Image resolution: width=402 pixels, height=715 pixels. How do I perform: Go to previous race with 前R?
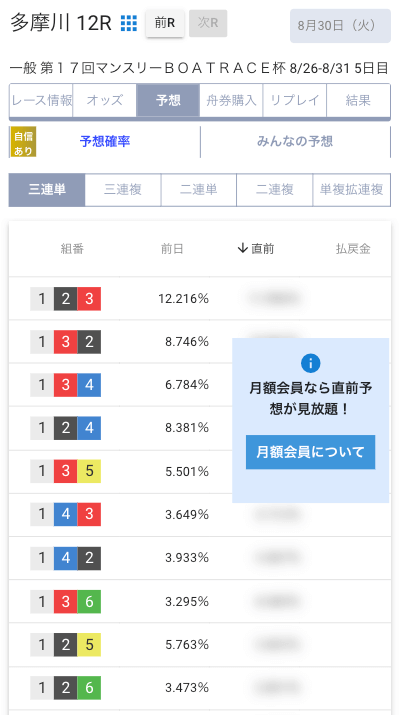point(165,23)
